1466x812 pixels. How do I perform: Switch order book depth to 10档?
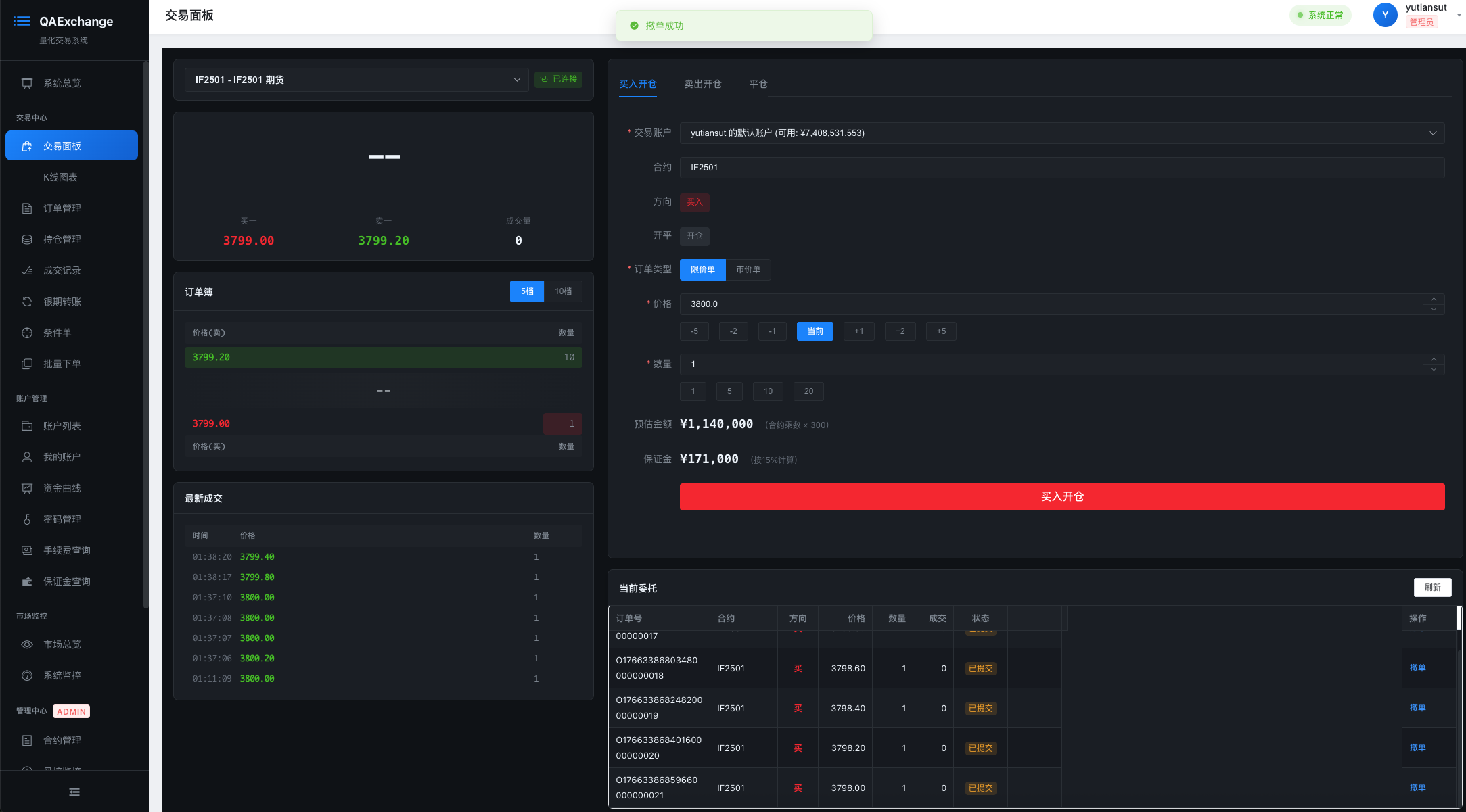coord(563,291)
